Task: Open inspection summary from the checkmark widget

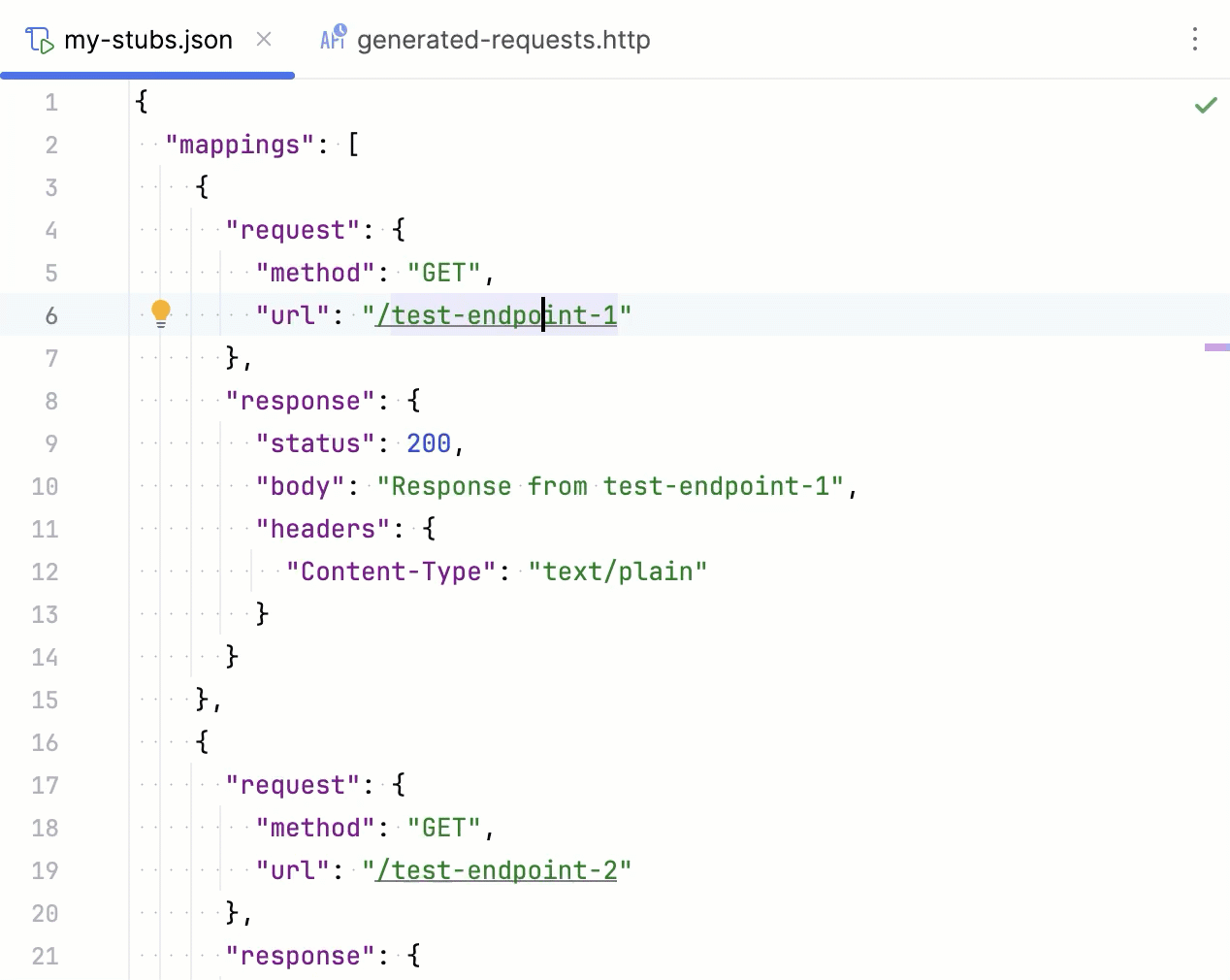Action: [1207, 105]
